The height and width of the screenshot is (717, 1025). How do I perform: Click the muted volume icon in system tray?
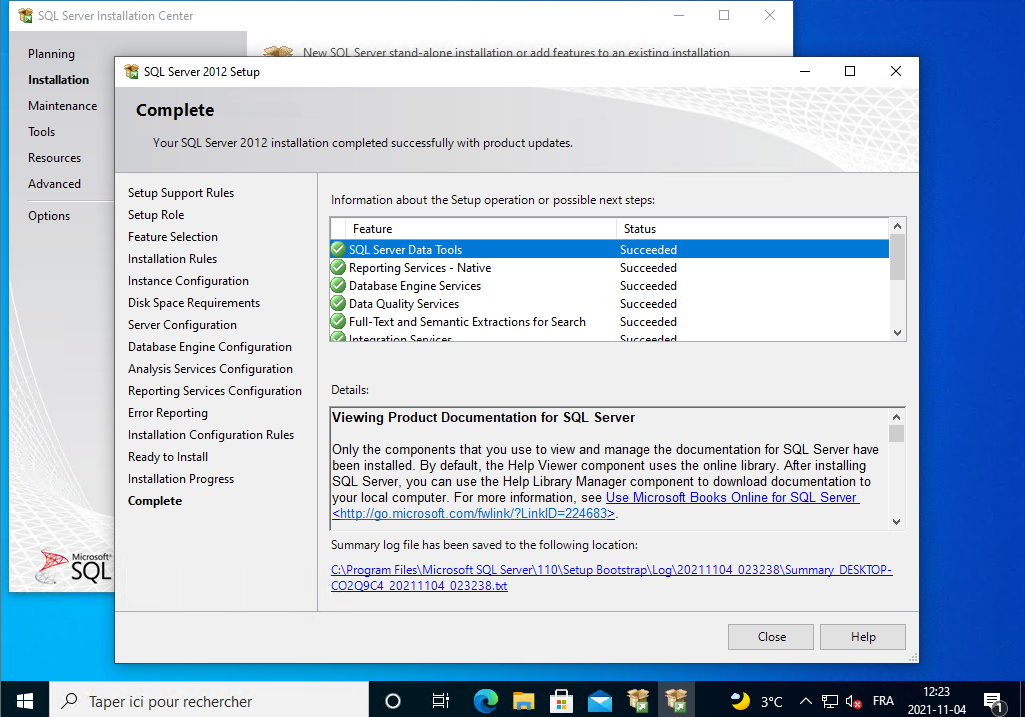[x=853, y=701]
